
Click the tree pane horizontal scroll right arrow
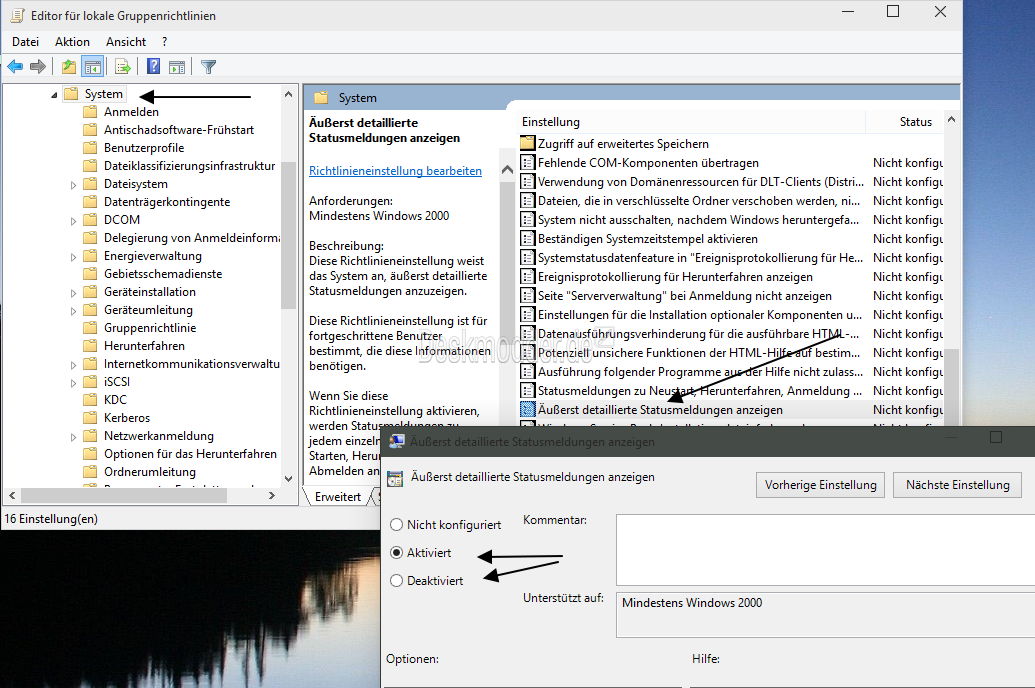point(271,495)
